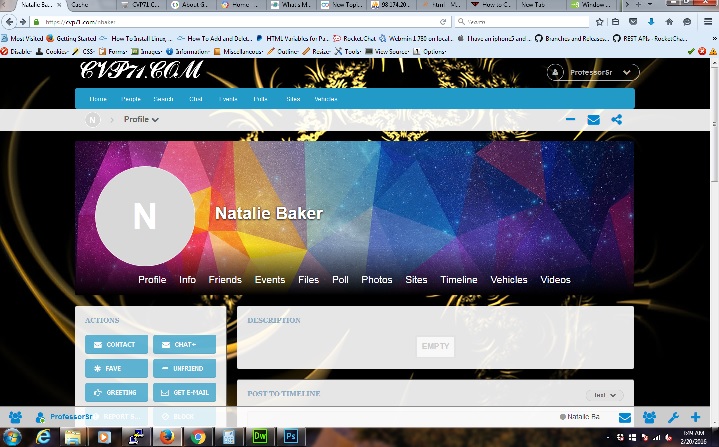
Task: Open the Images menu in the developer toolbar
Action: pyautogui.click(x=146, y=51)
